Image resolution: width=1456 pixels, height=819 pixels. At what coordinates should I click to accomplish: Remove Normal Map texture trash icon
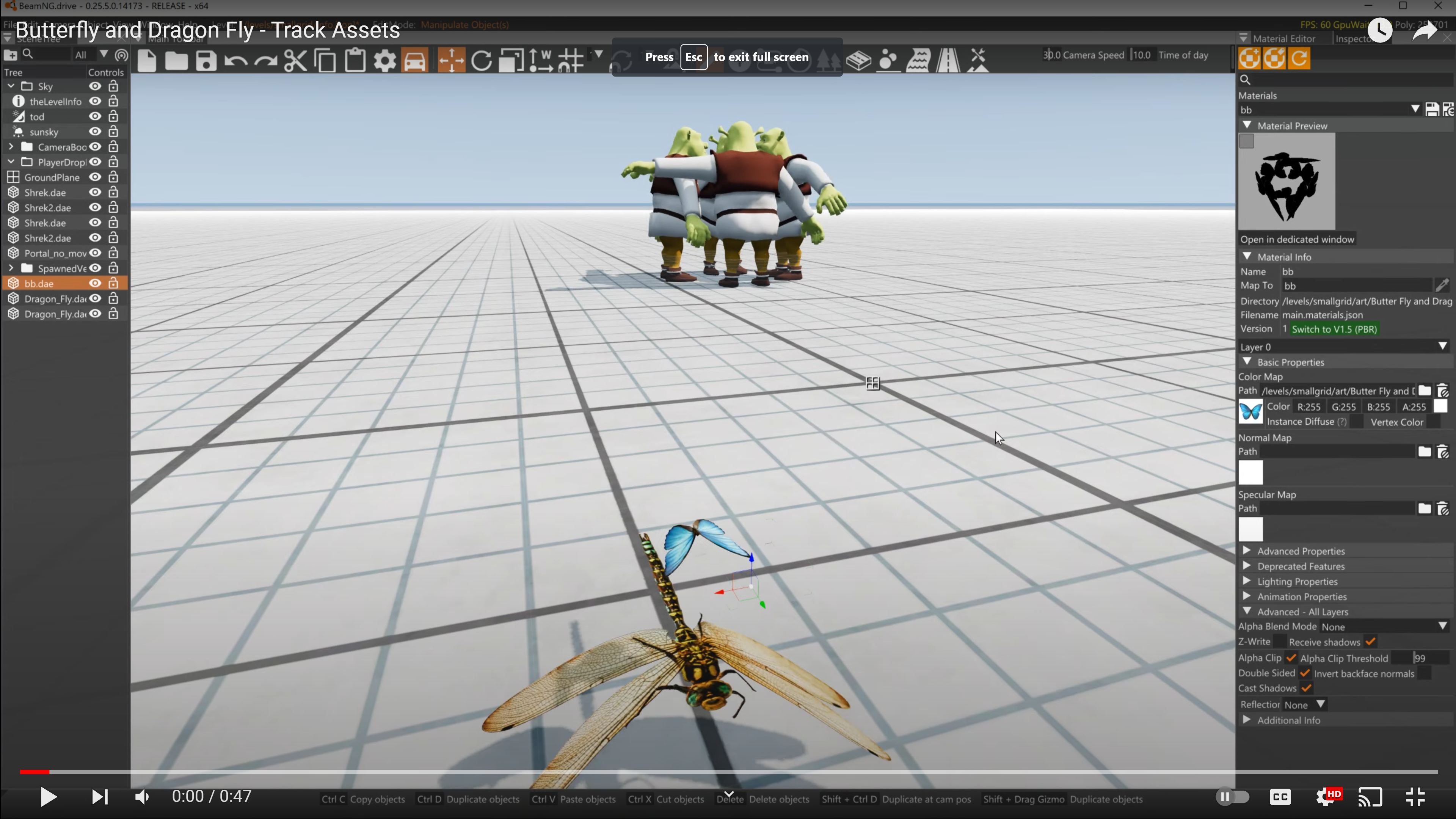[x=1443, y=452]
